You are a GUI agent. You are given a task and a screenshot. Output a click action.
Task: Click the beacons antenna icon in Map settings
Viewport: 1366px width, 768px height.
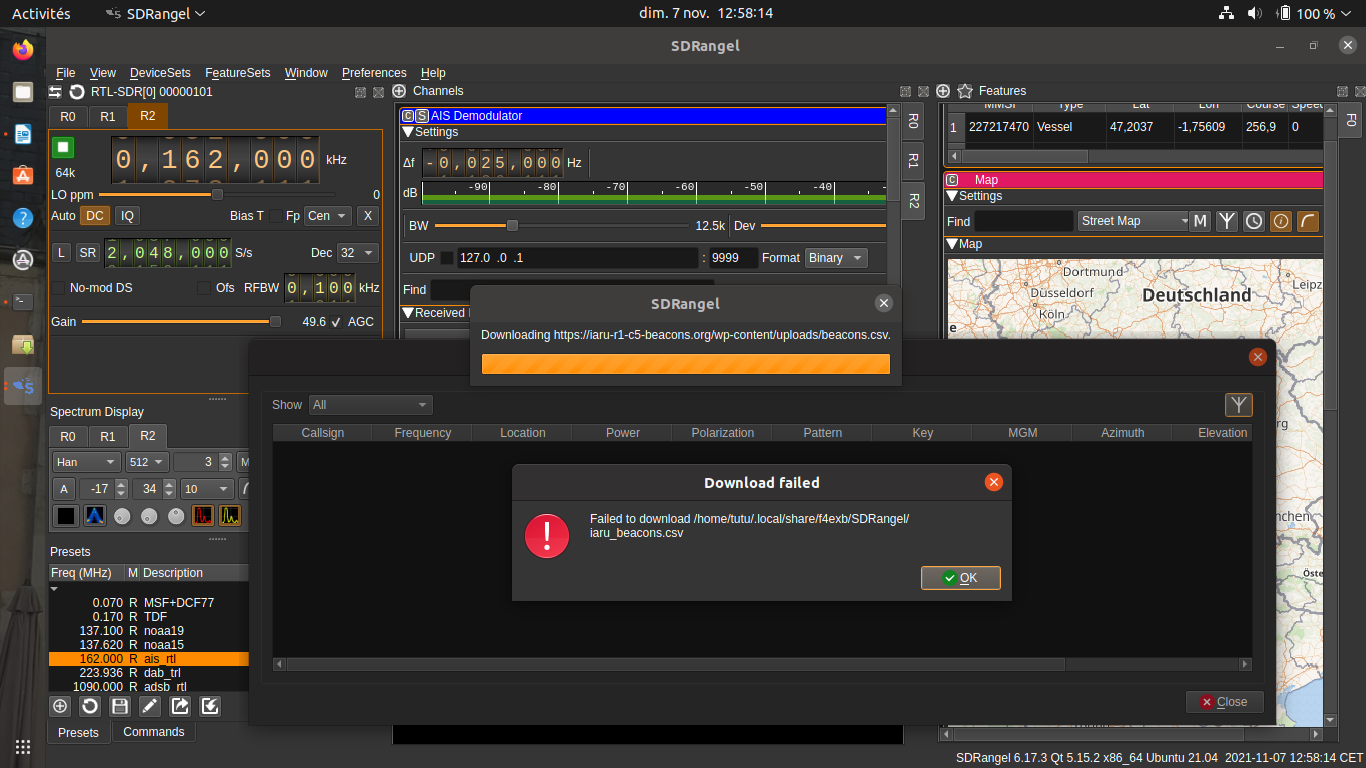click(x=1228, y=221)
